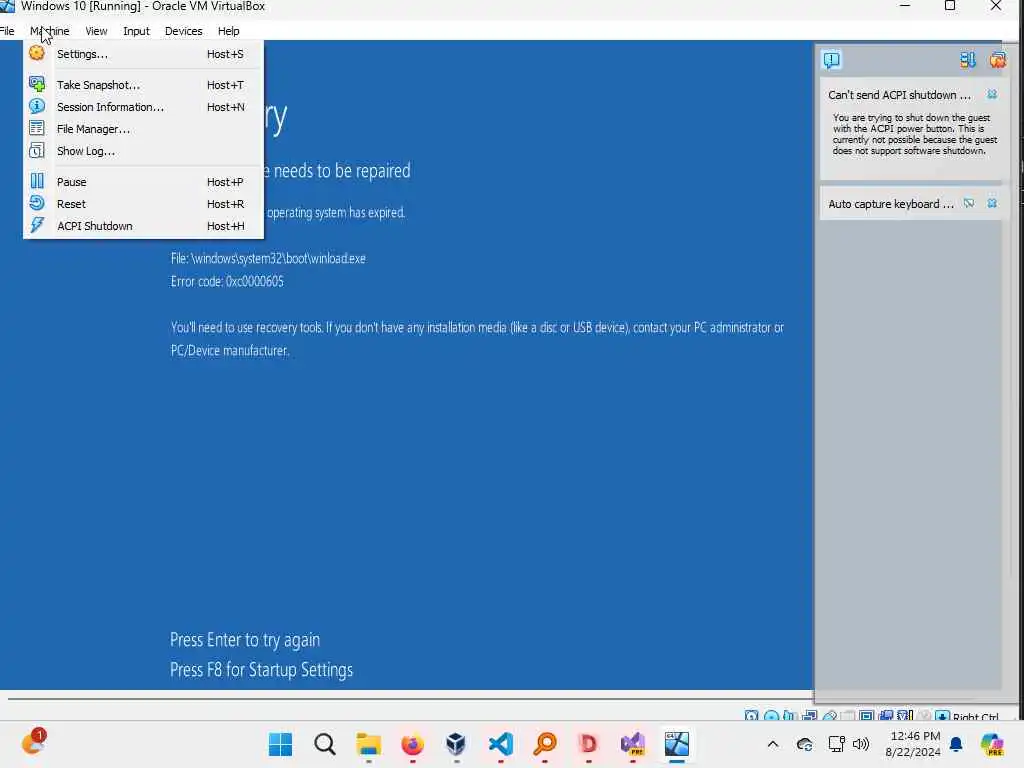The height and width of the screenshot is (768, 1024).
Task: Click 'Press Enter to try again' text
Action: click(x=245, y=640)
